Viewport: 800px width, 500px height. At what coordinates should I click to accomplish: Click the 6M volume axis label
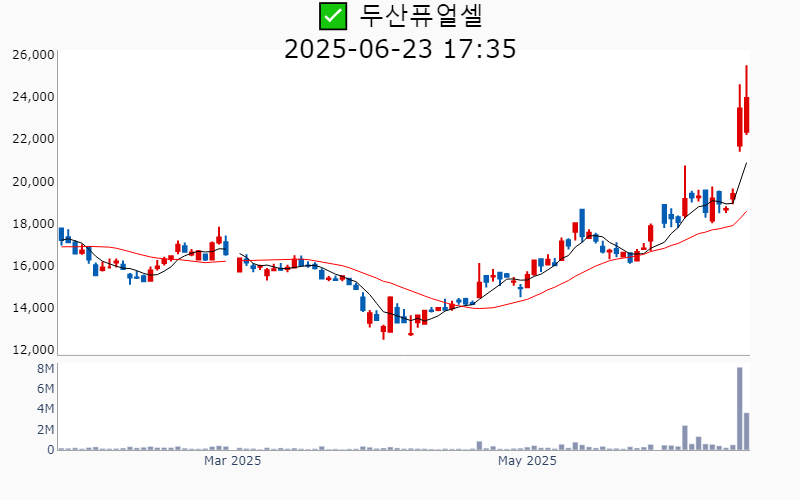45,389
